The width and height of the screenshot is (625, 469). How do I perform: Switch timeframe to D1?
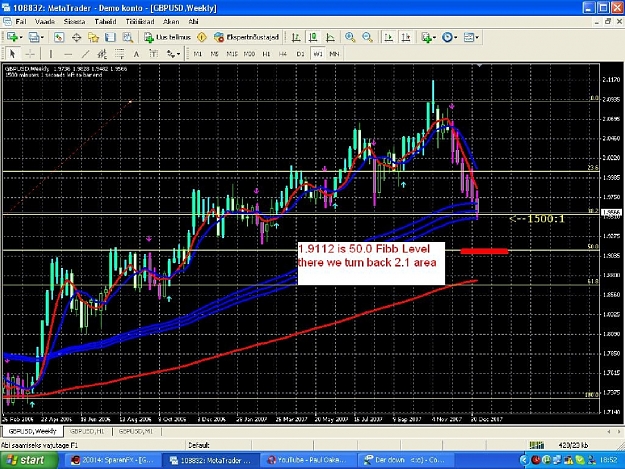coord(300,53)
